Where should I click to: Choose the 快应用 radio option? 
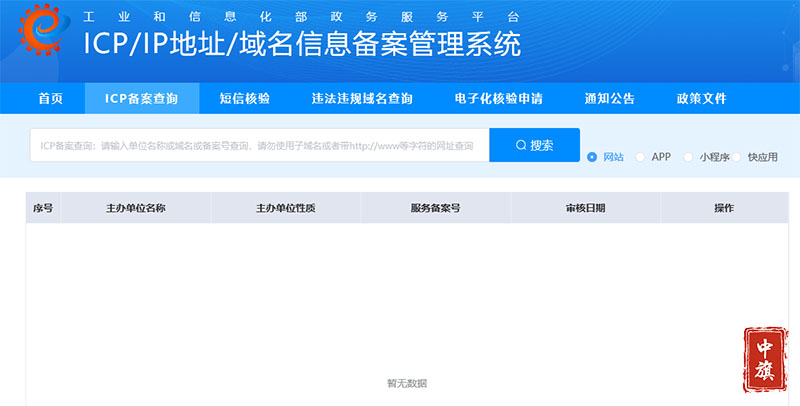click(x=737, y=157)
